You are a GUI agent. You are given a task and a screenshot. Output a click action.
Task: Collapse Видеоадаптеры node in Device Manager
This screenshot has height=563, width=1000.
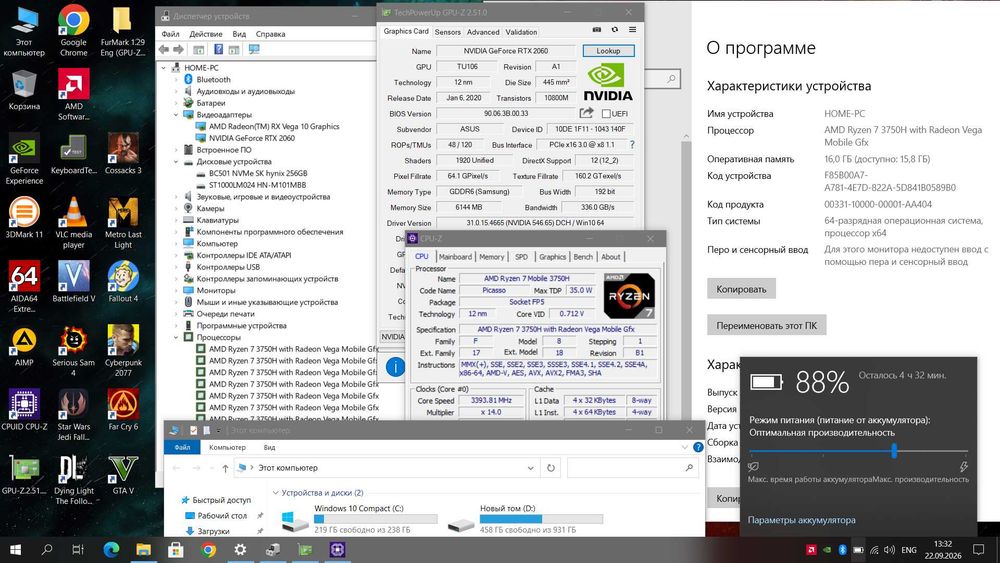[176, 115]
